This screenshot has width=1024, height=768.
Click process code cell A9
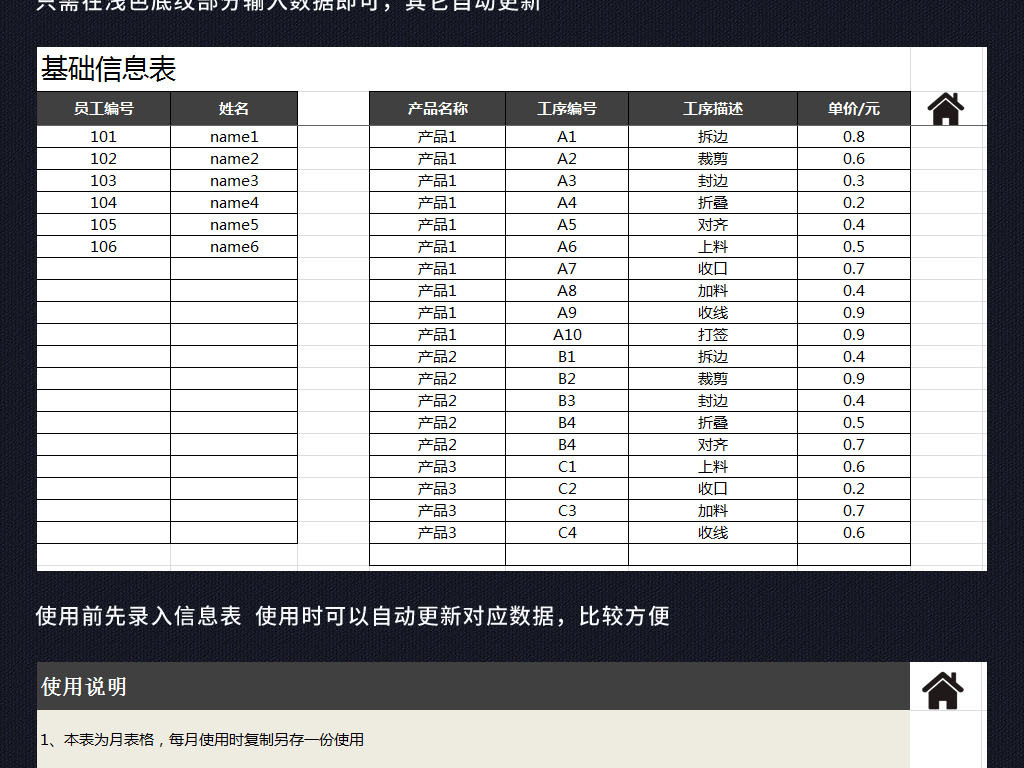tap(567, 313)
